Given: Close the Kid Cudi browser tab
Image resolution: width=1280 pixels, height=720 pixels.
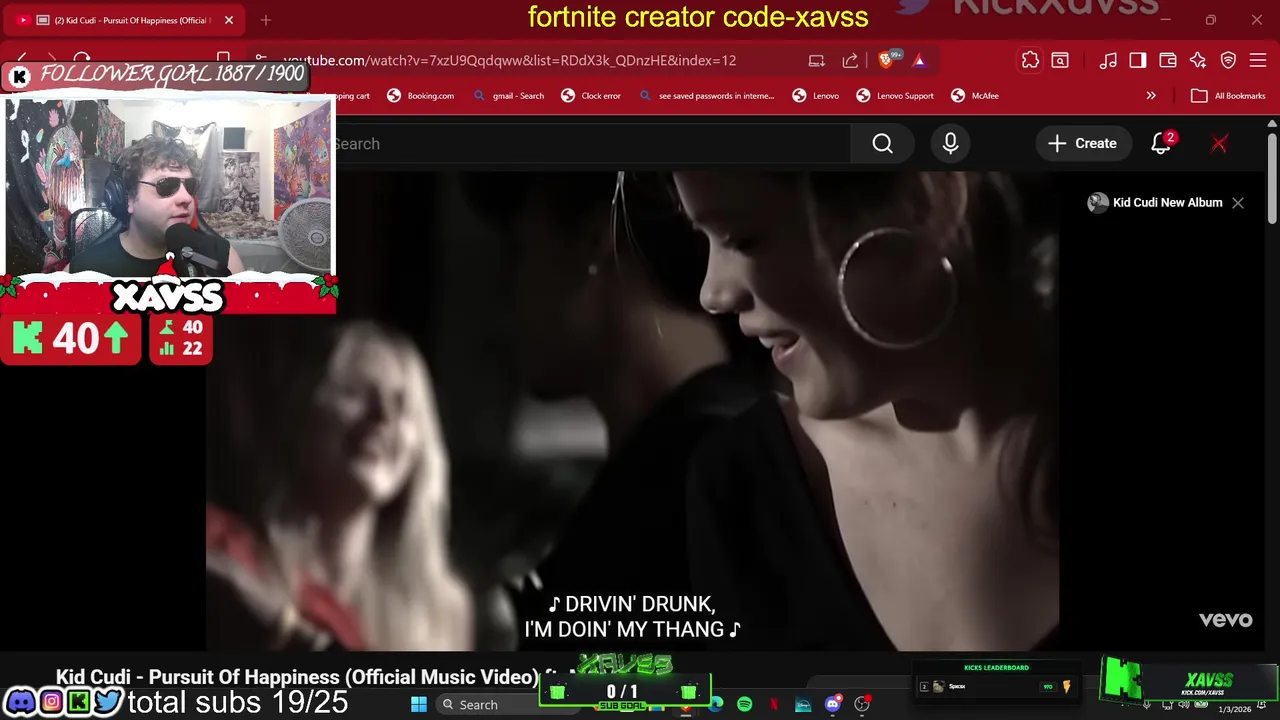Looking at the screenshot, I should tap(228, 20).
